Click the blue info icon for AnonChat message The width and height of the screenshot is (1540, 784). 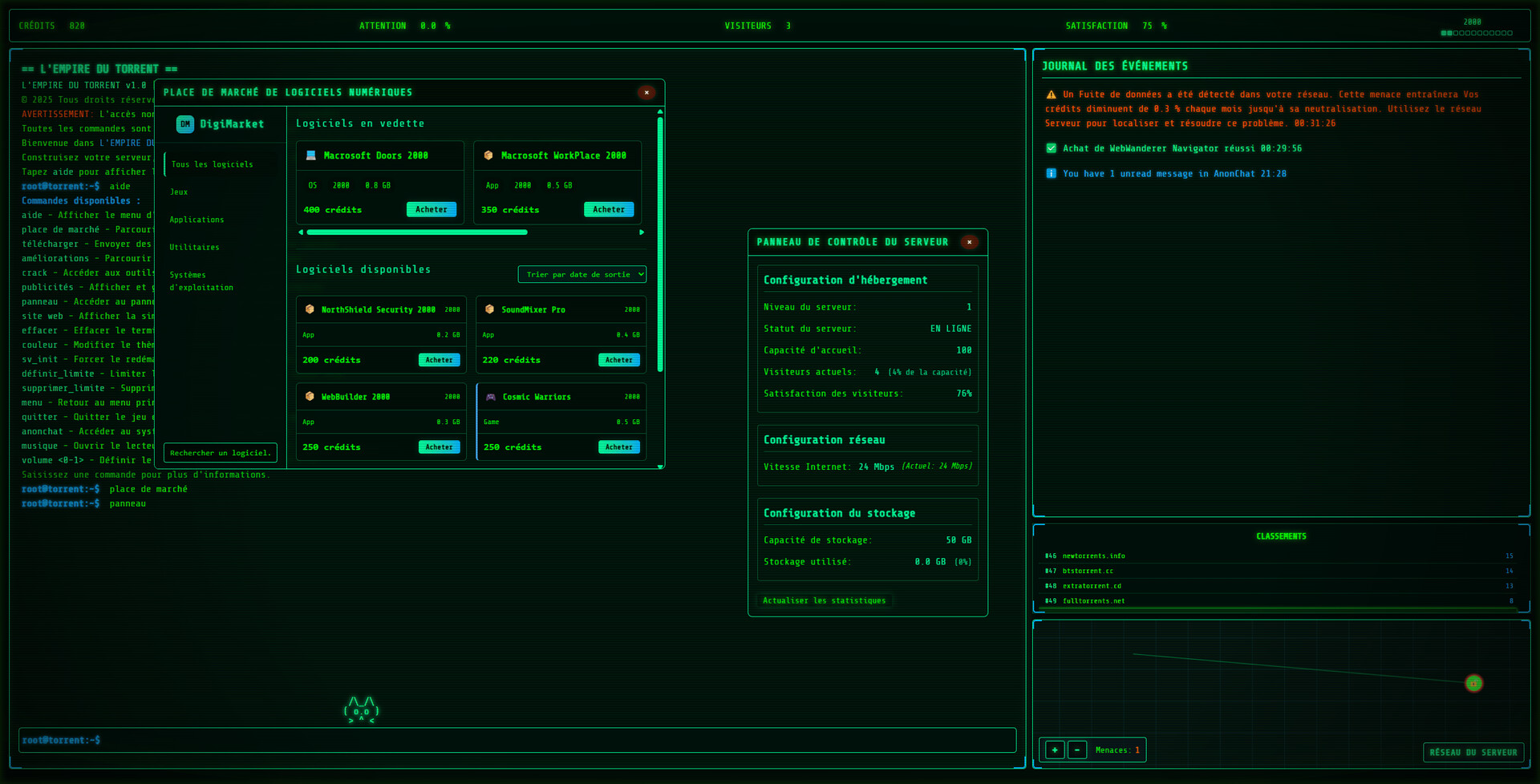[x=1051, y=173]
